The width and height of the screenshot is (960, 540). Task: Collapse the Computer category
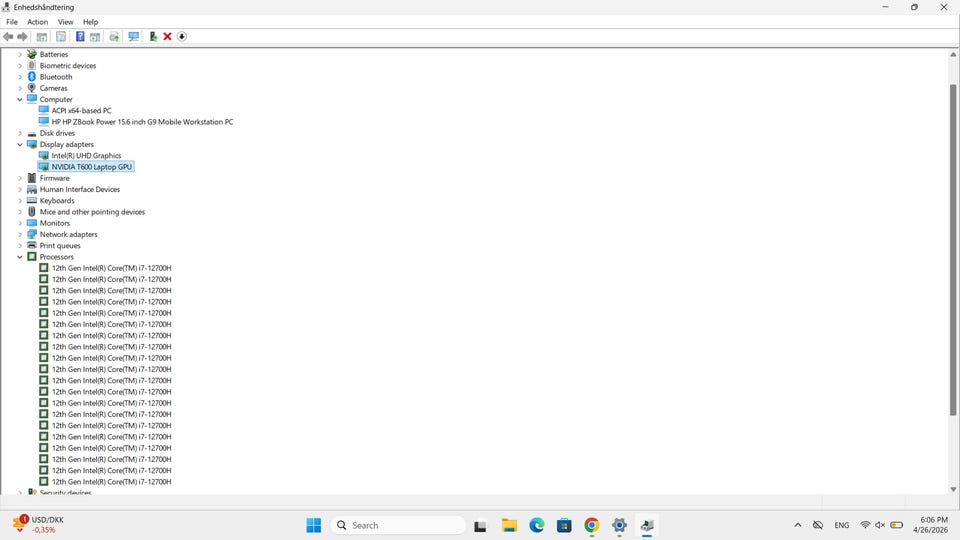coord(20,99)
